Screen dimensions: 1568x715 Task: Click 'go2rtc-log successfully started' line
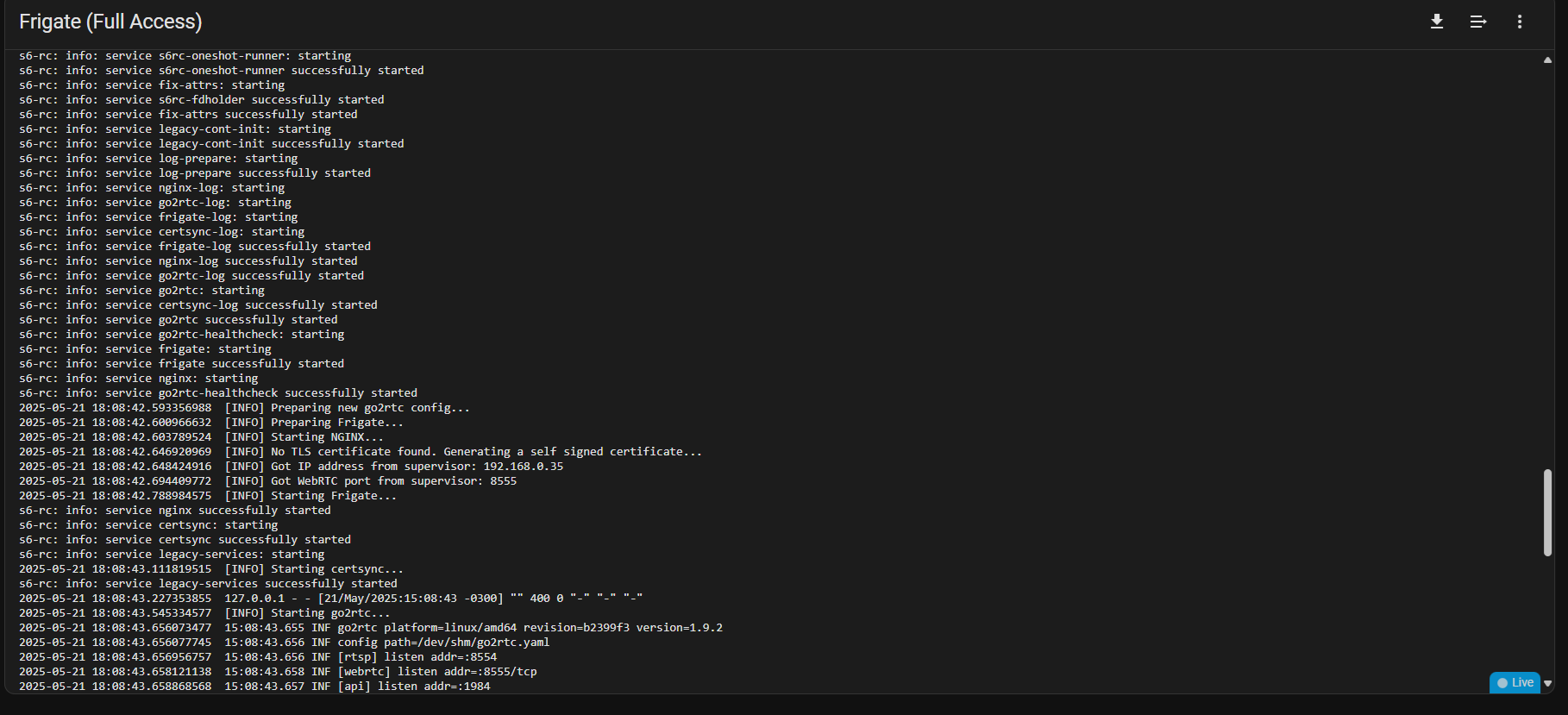[x=191, y=276]
